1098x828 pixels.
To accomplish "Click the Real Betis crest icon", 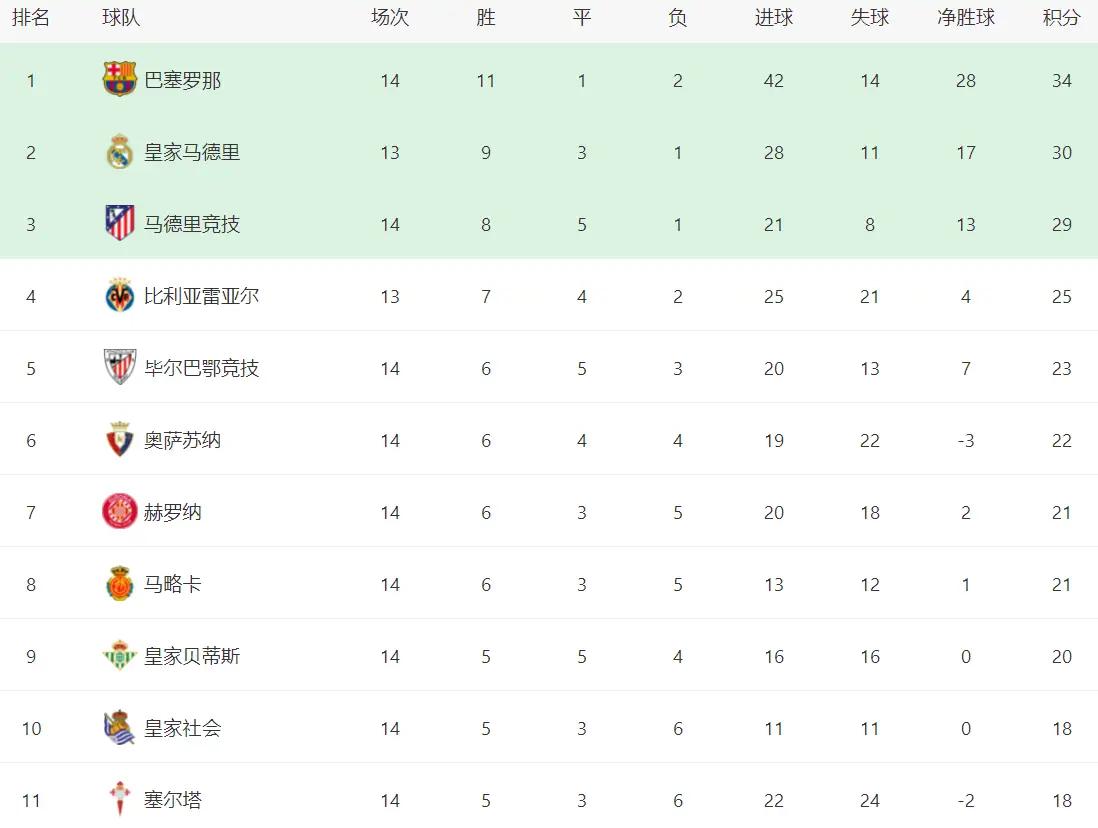I will click(120, 656).
